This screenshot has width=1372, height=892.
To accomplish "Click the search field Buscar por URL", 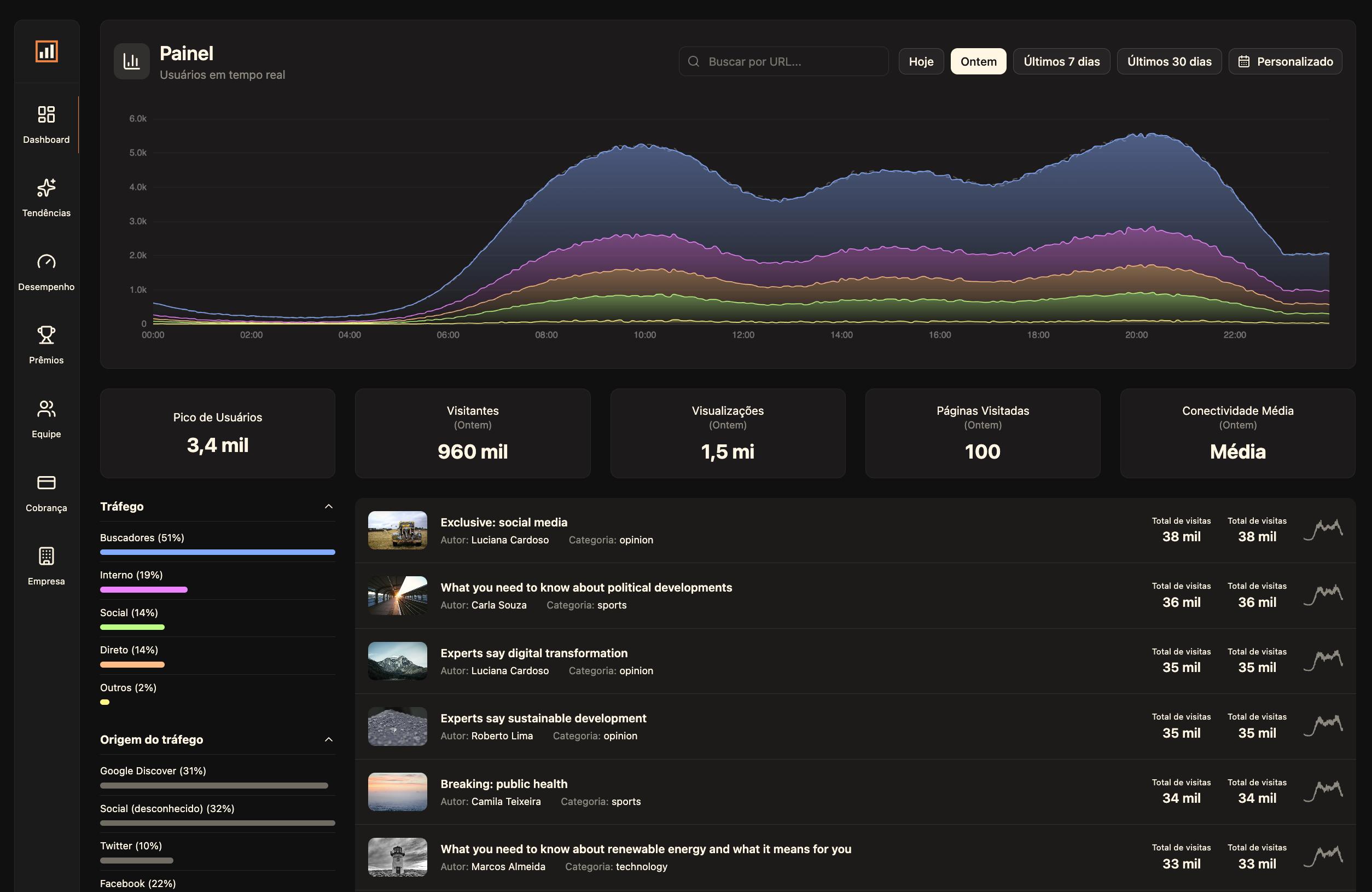I will [783, 61].
